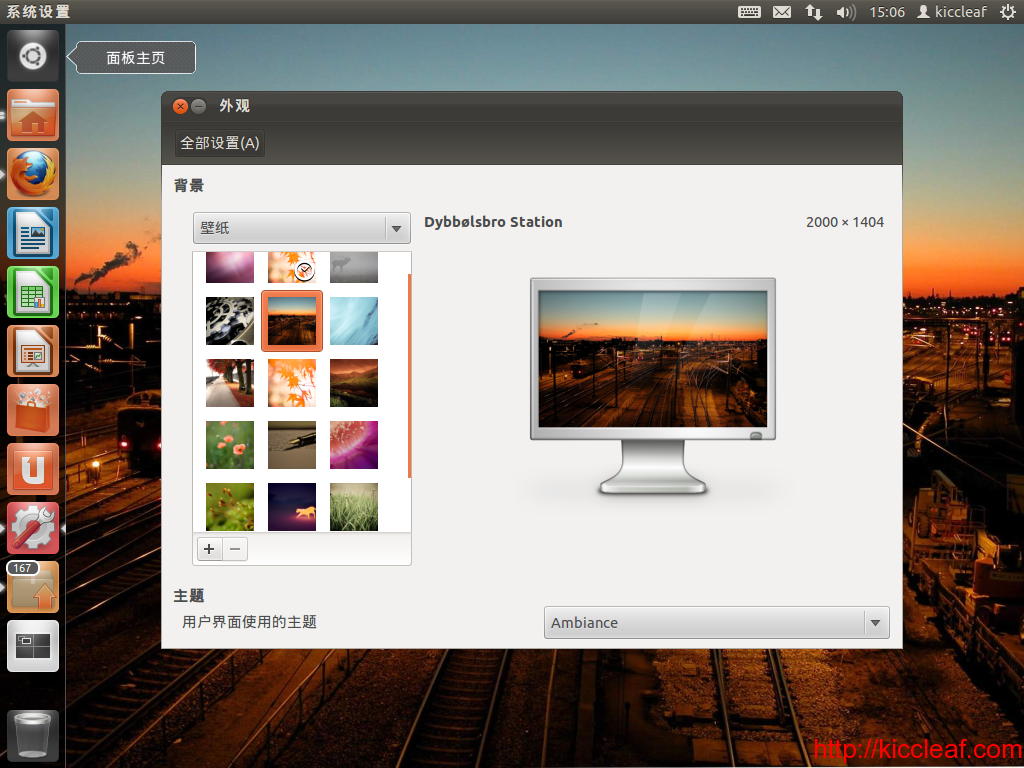Click the wallpaper list vertical scrollbar
This screenshot has width=1024, height=768.
[x=409, y=376]
